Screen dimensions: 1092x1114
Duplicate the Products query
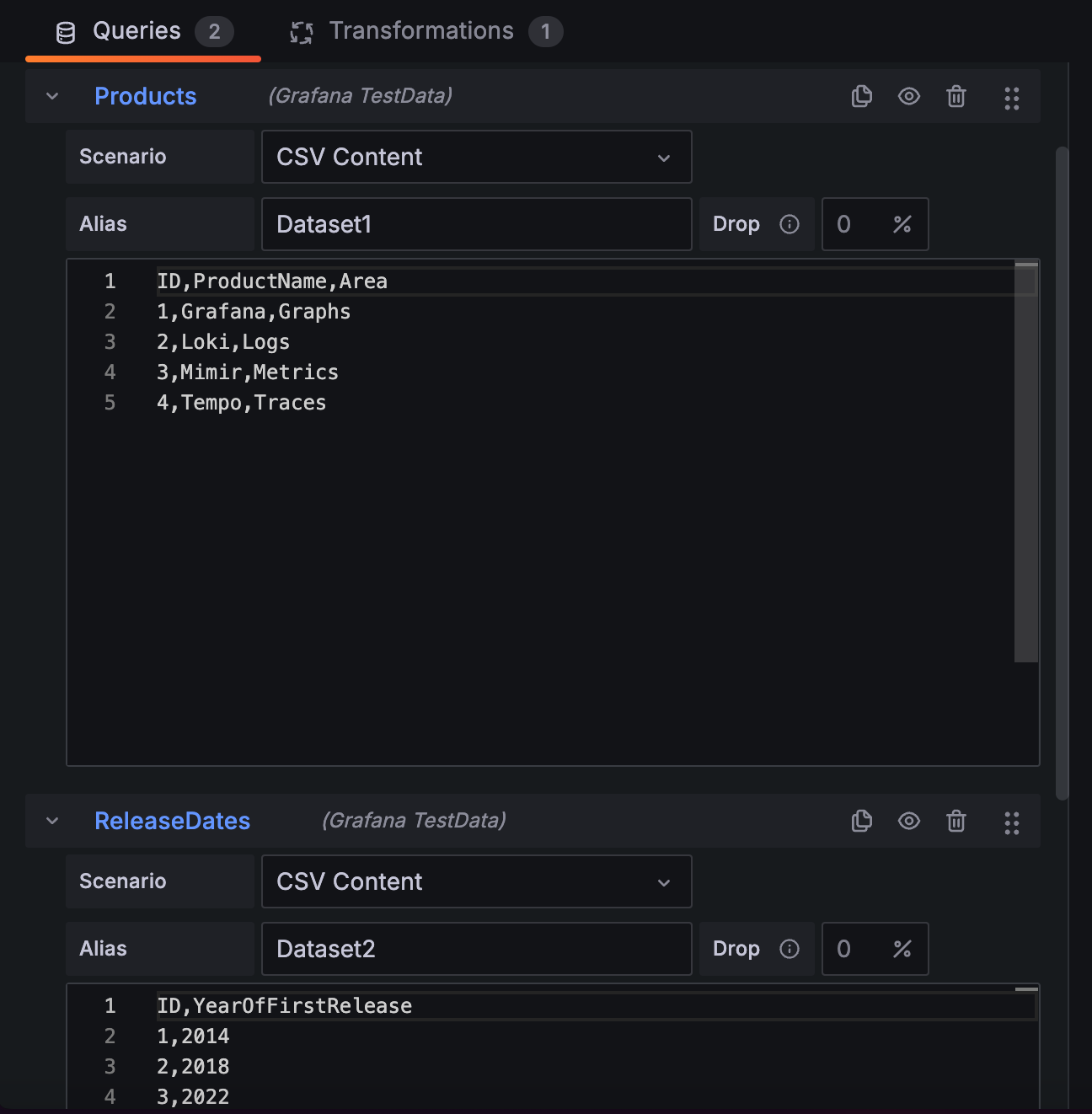[861, 96]
